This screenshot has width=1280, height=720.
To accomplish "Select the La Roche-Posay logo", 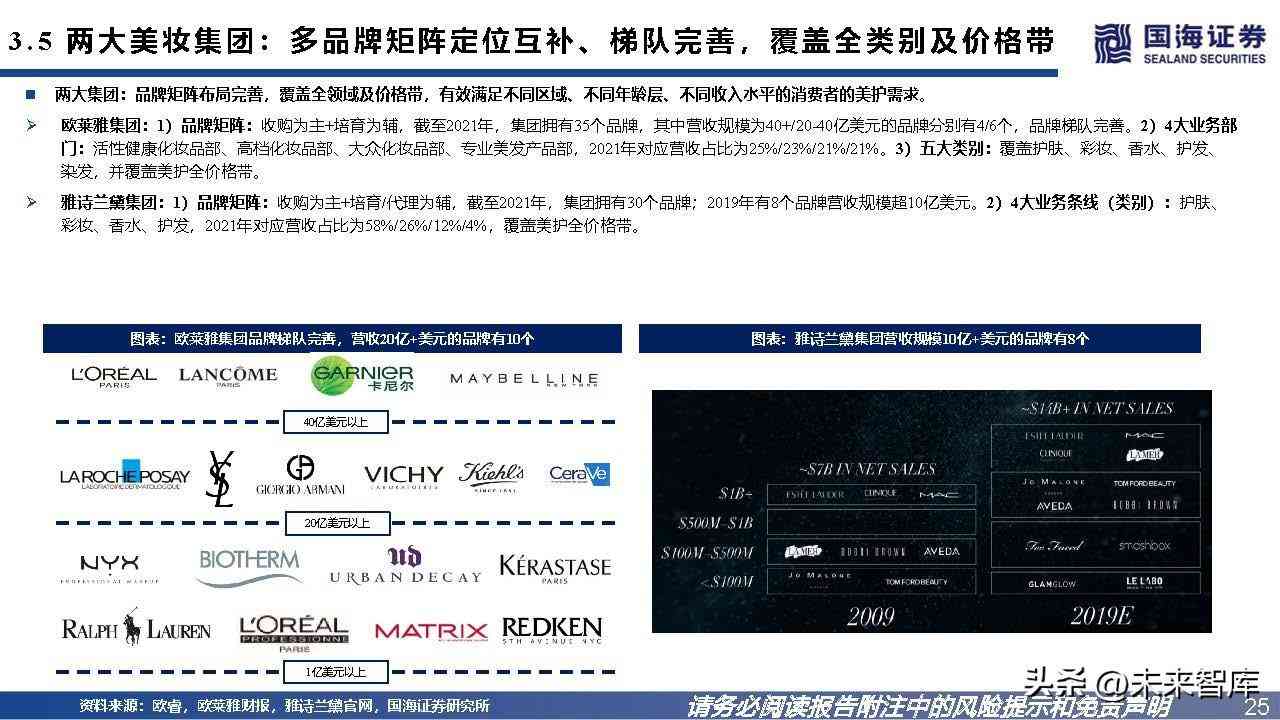I will click(x=124, y=478).
